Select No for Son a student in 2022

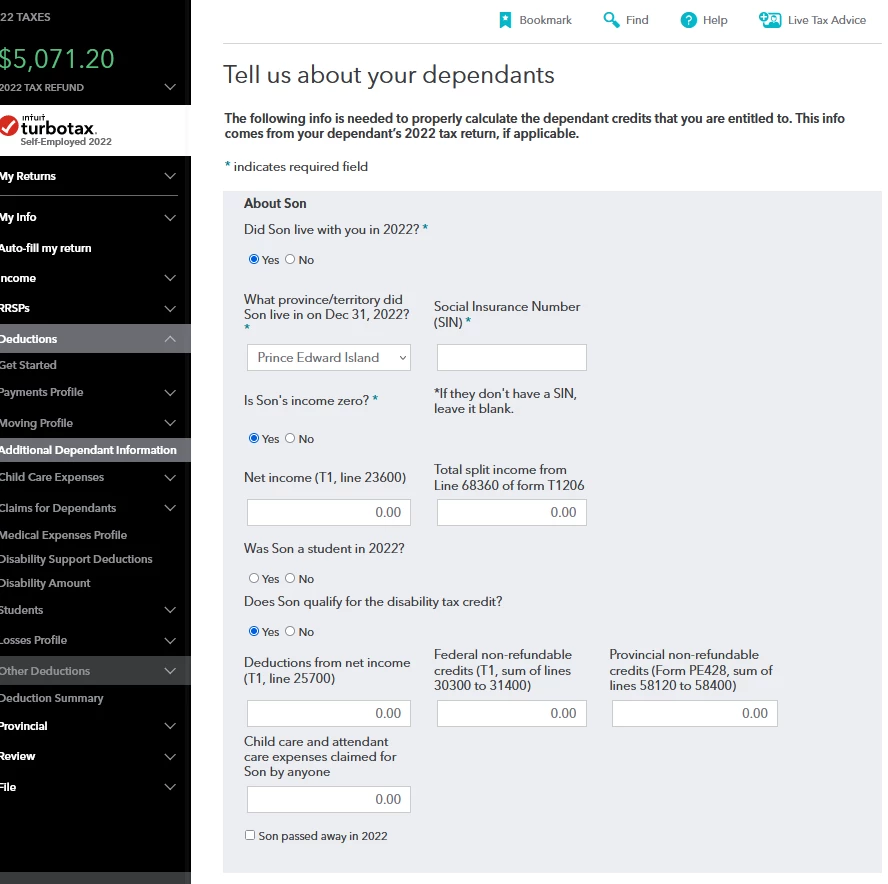[290, 578]
